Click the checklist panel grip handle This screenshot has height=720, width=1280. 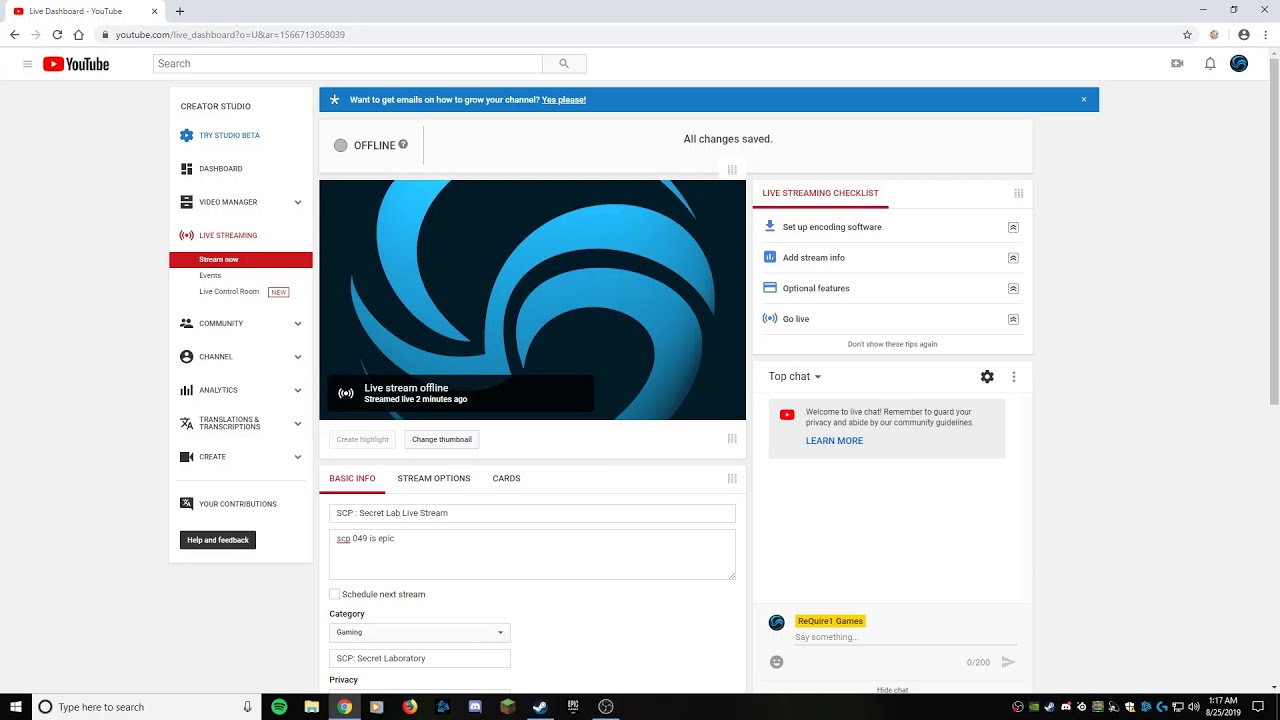click(1019, 193)
